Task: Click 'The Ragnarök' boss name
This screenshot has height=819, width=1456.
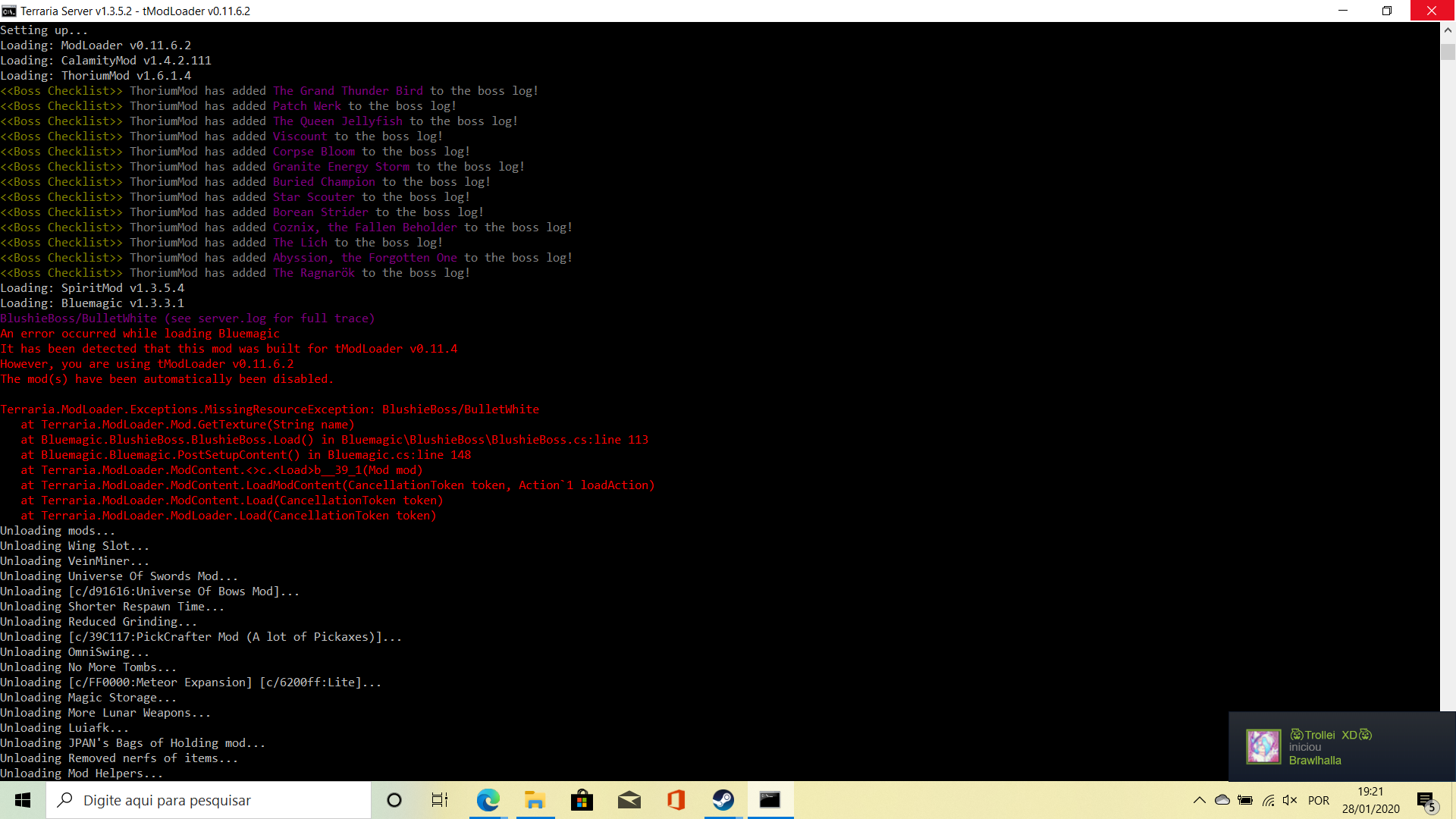Action: (314, 273)
